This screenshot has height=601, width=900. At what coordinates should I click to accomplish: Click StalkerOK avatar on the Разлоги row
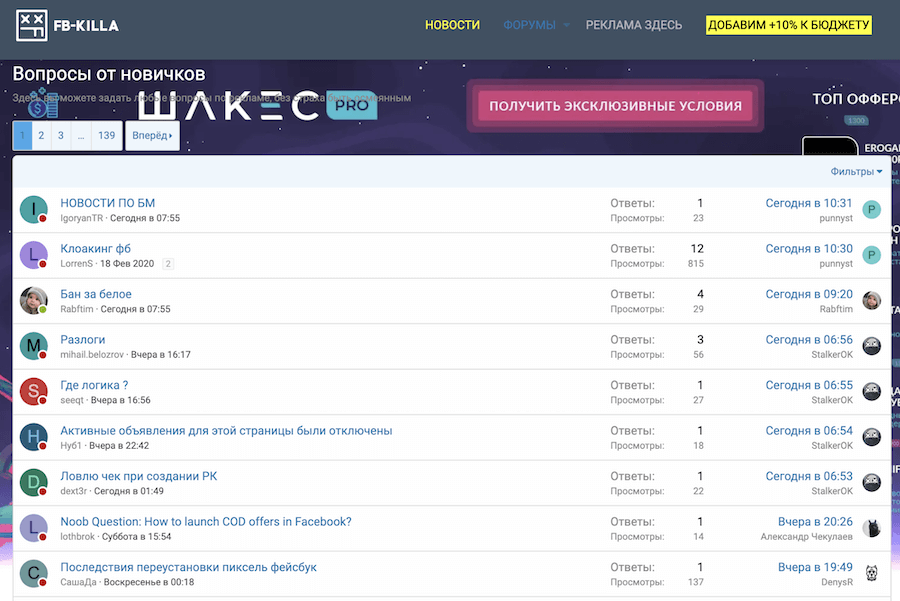click(872, 346)
